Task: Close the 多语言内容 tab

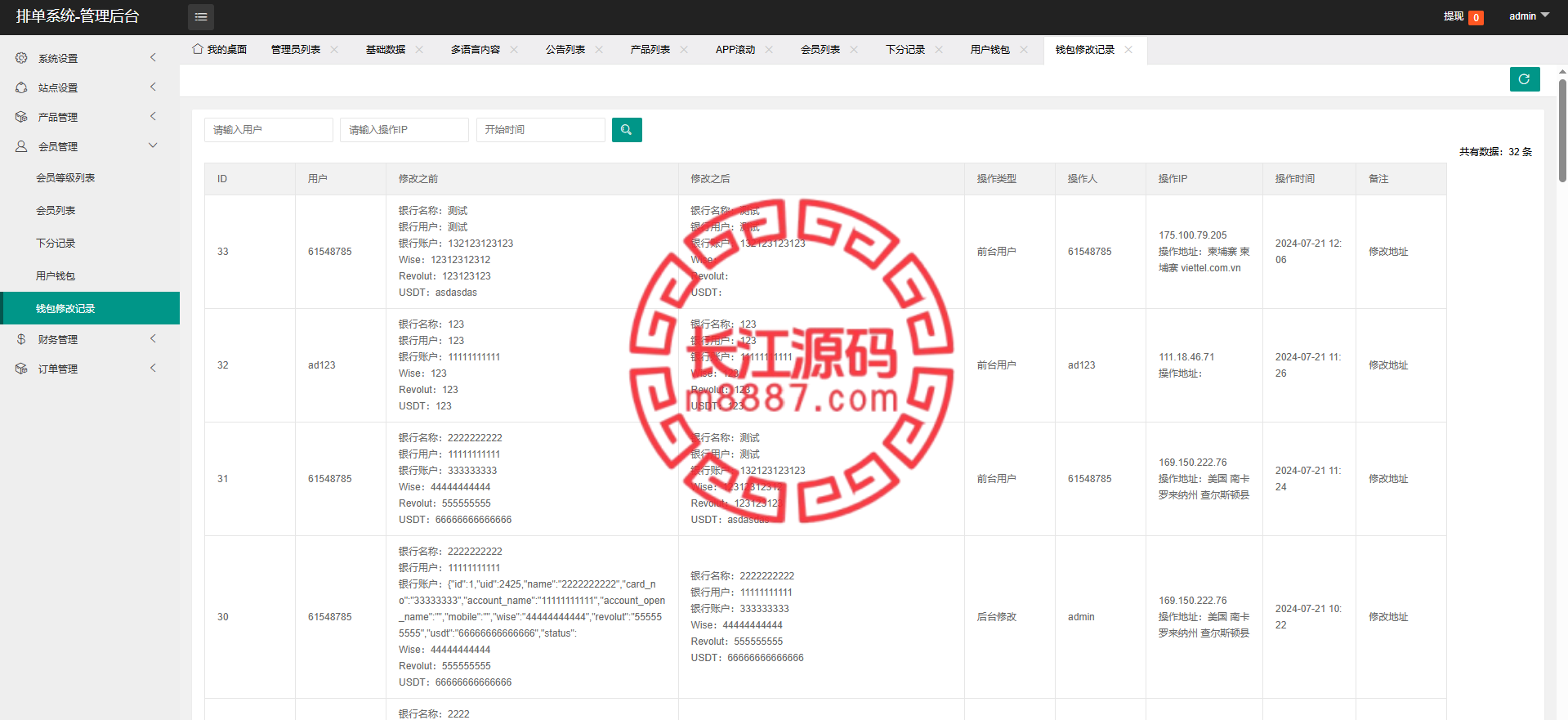Action: (x=514, y=50)
